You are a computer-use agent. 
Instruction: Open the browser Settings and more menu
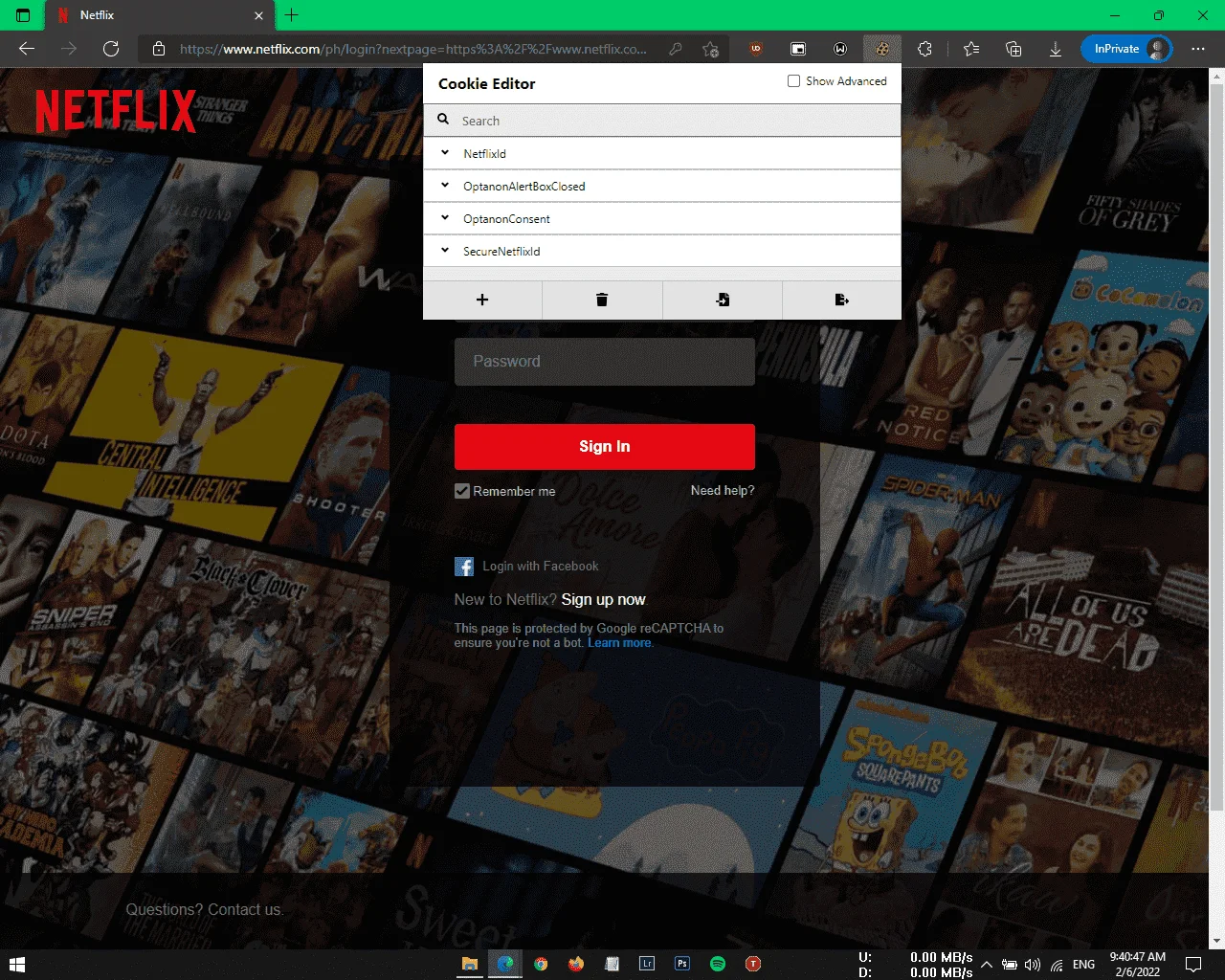tap(1198, 49)
